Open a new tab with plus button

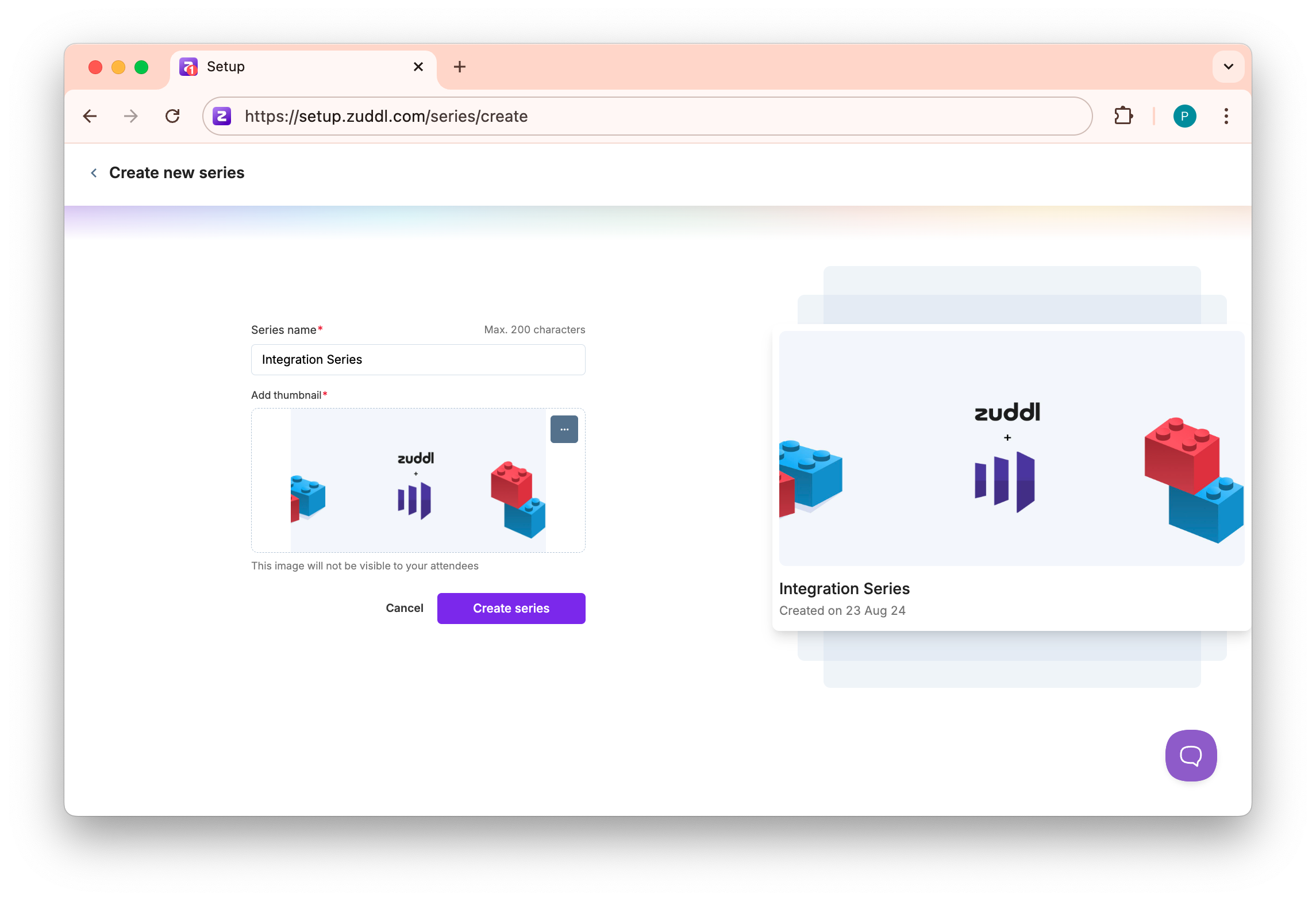coord(459,67)
